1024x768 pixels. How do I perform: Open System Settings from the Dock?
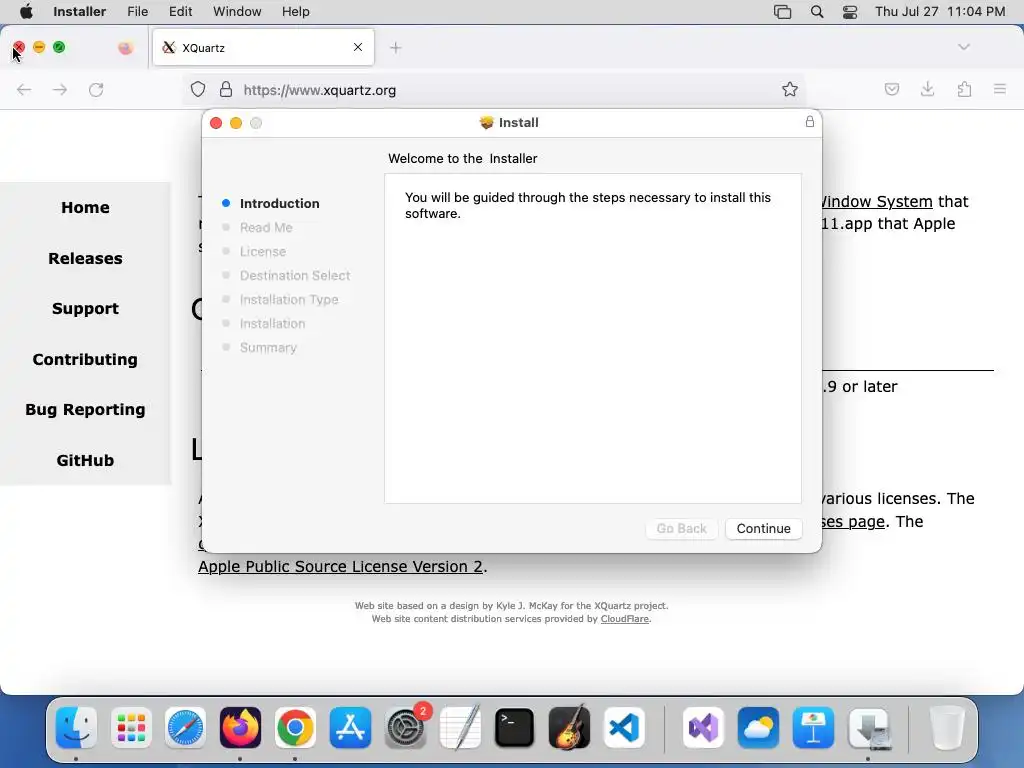pyautogui.click(x=406, y=728)
